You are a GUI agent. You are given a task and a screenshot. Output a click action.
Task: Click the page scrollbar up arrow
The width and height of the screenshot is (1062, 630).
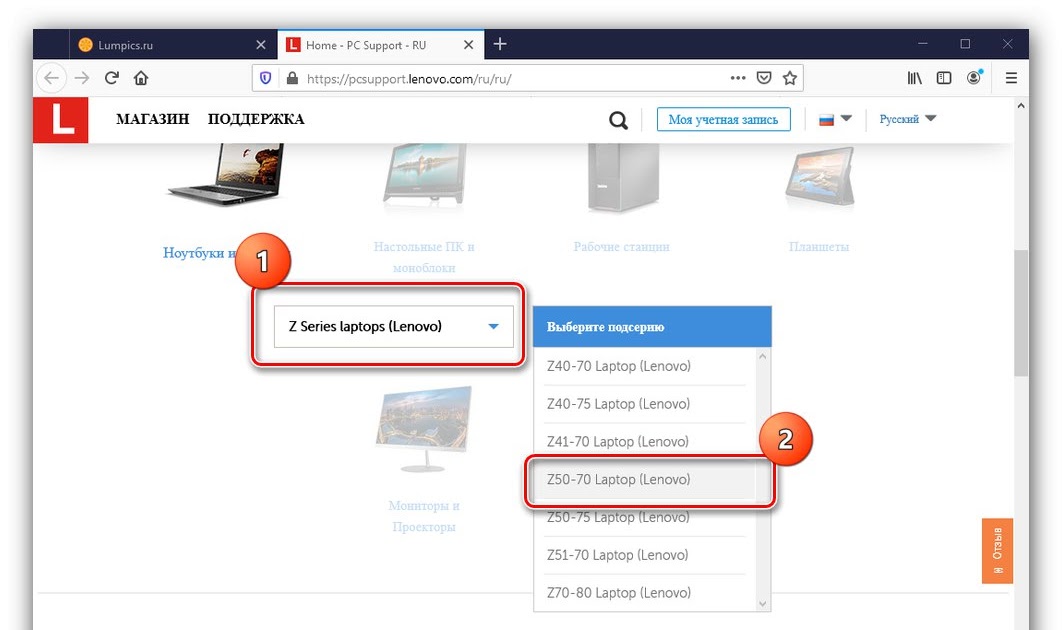(1021, 106)
